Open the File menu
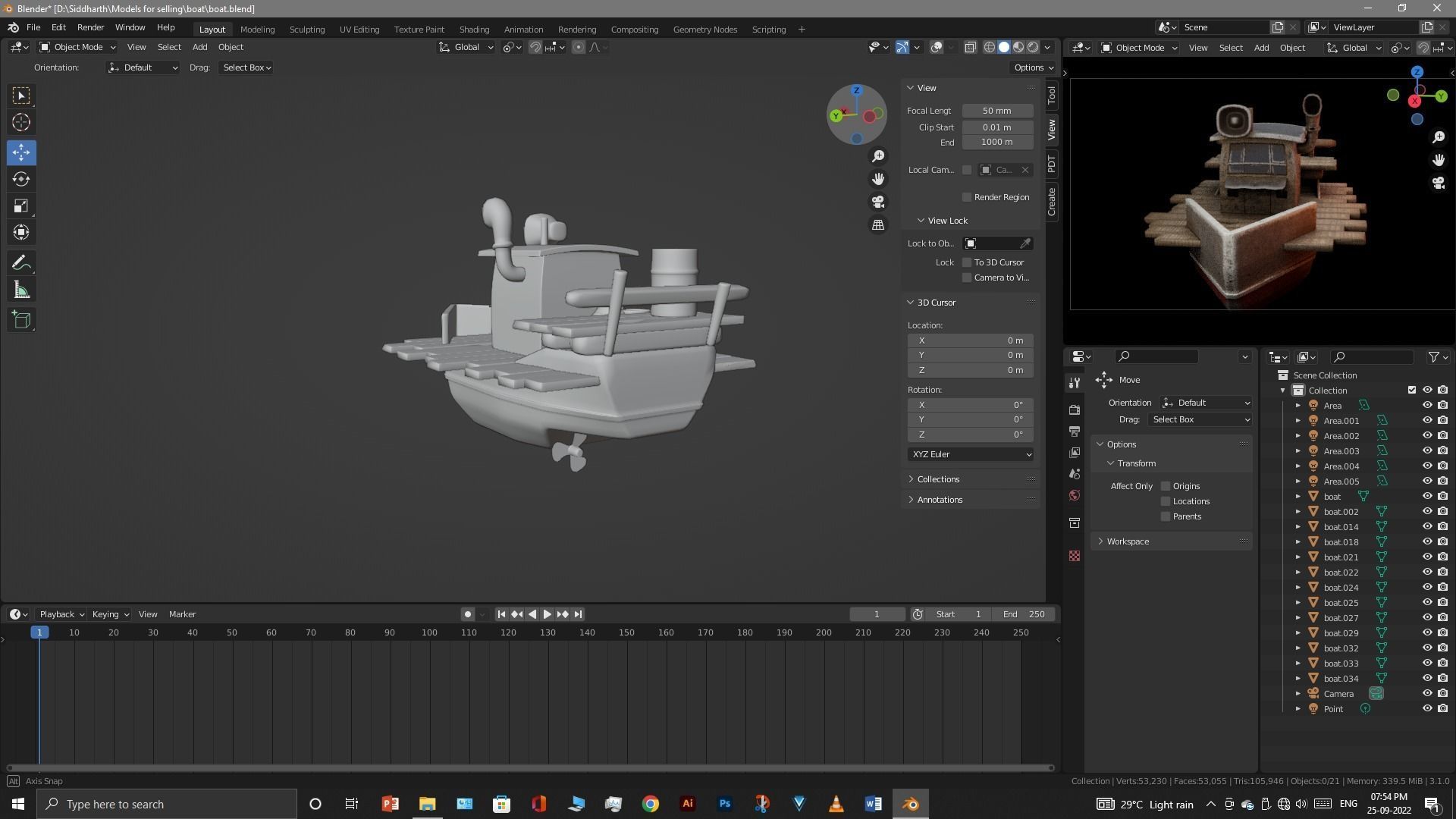Image resolution: width=1456 pixels, height=819 pixels. pyautogui.click(x=33, y=28)
